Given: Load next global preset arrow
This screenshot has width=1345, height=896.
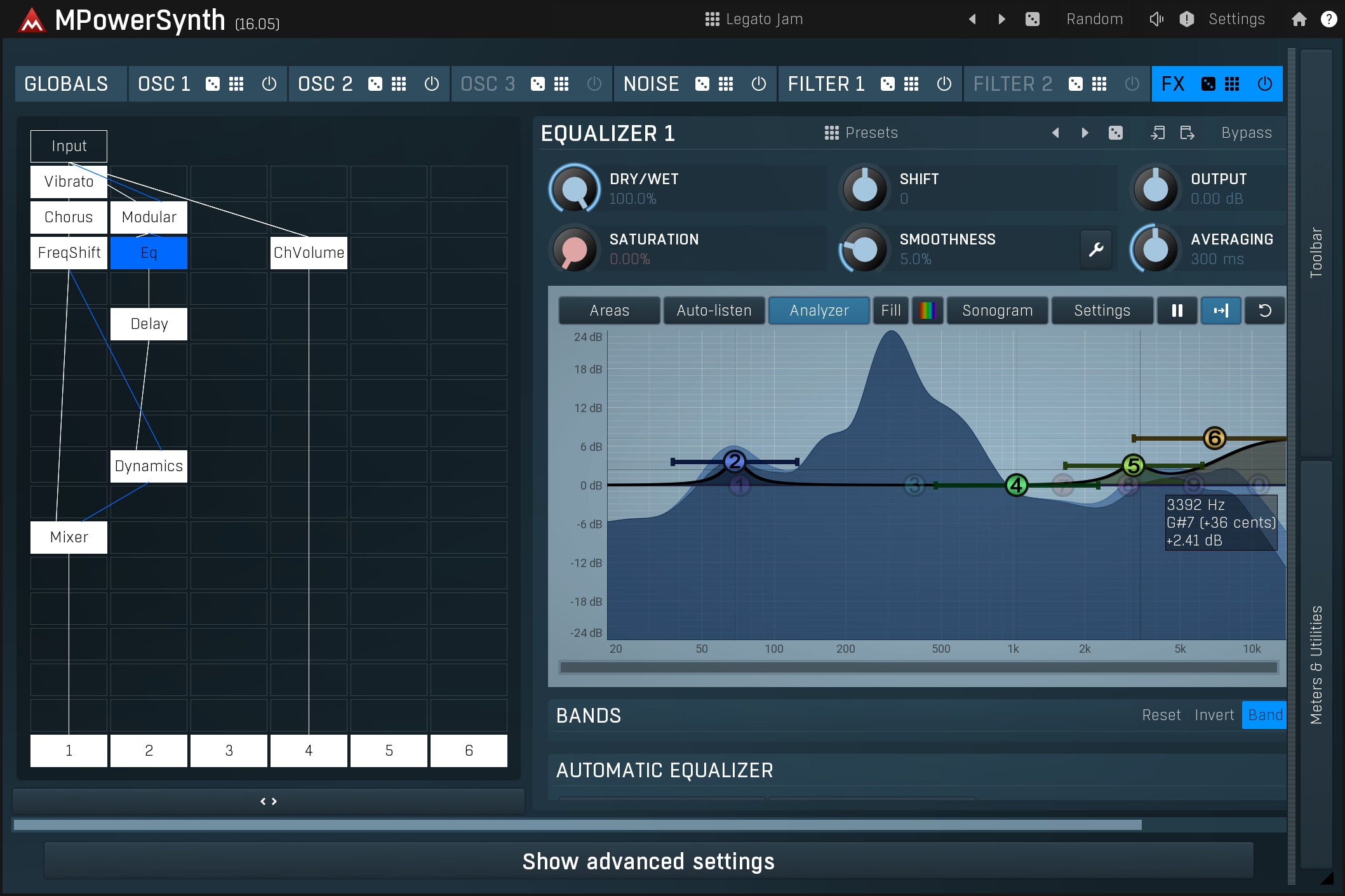Looking at the screenshot, I should click(x=1001, y=19).
